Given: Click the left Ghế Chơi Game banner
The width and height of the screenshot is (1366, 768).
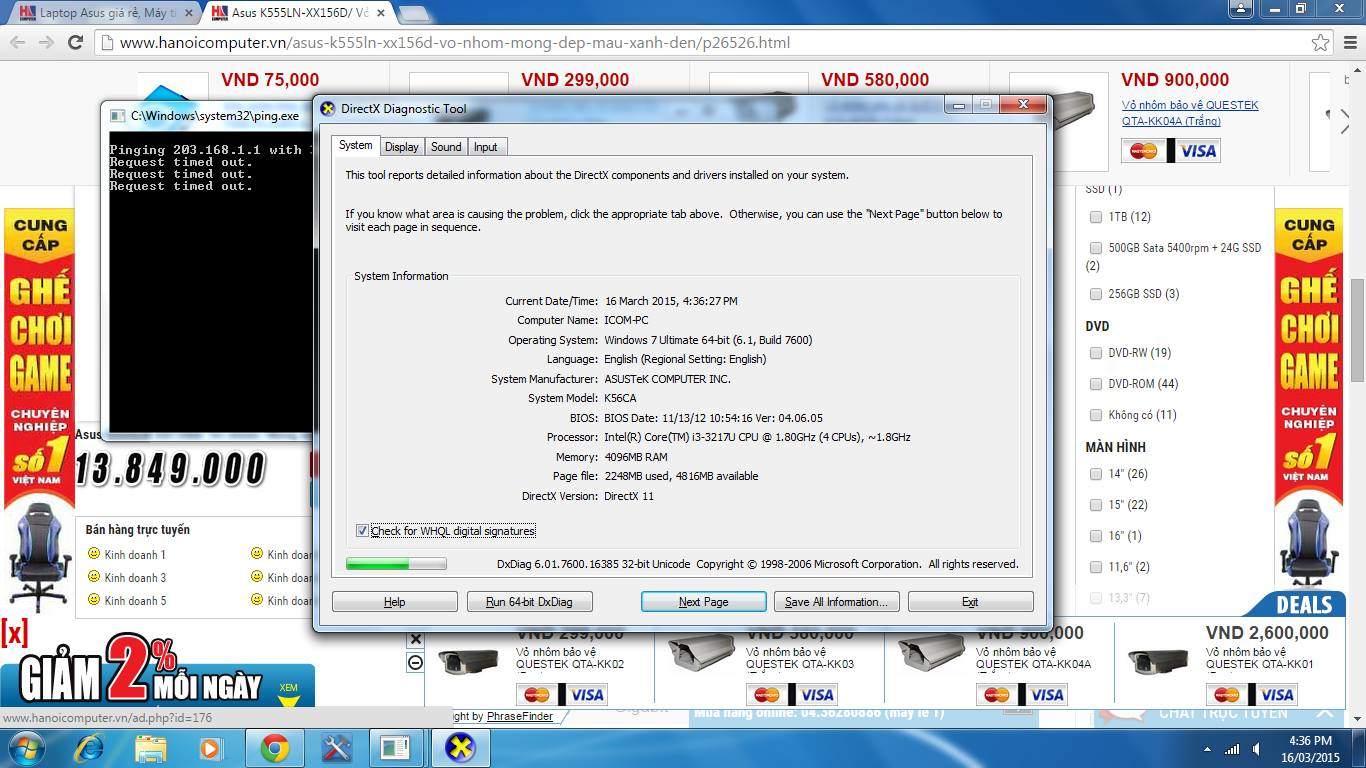Looking at the screenshot, I should click(x=40, y=410).
